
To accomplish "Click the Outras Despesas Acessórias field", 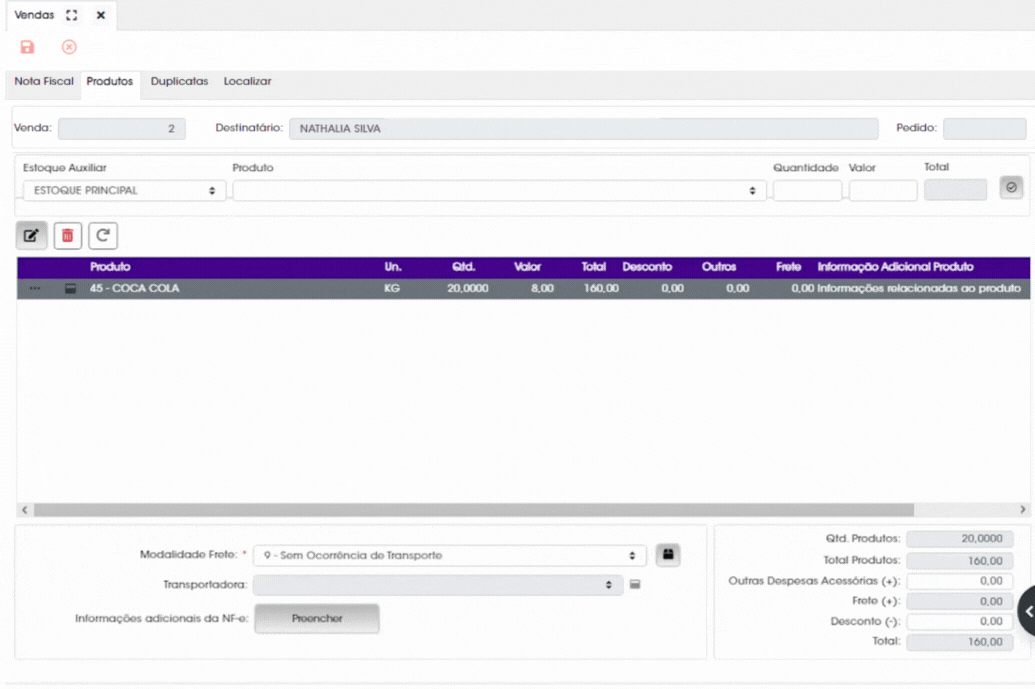I will 960,581.
